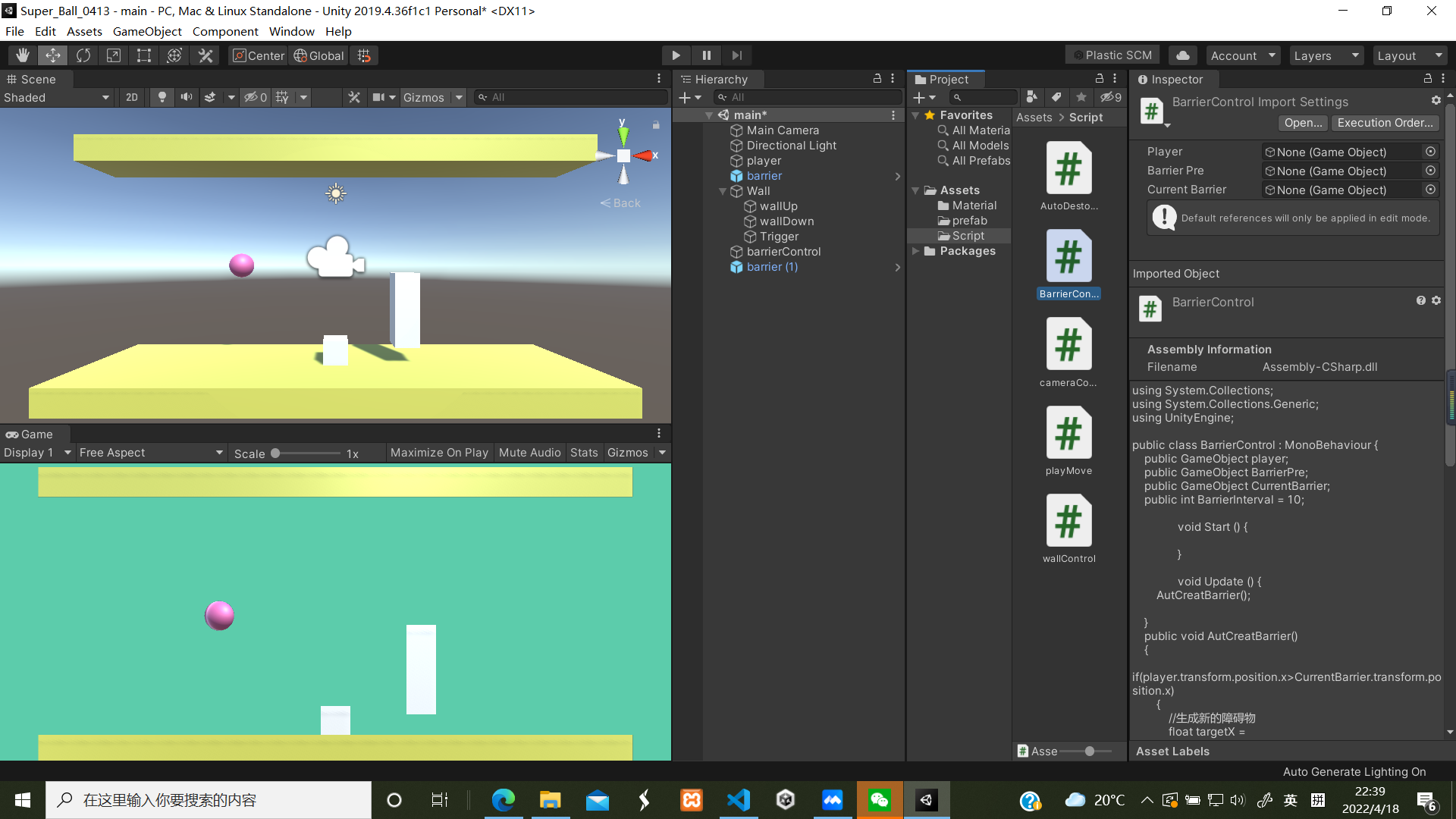1456x819 pixels.
Task: Select the cameraControl script asset
Action: click(1068, 353)
